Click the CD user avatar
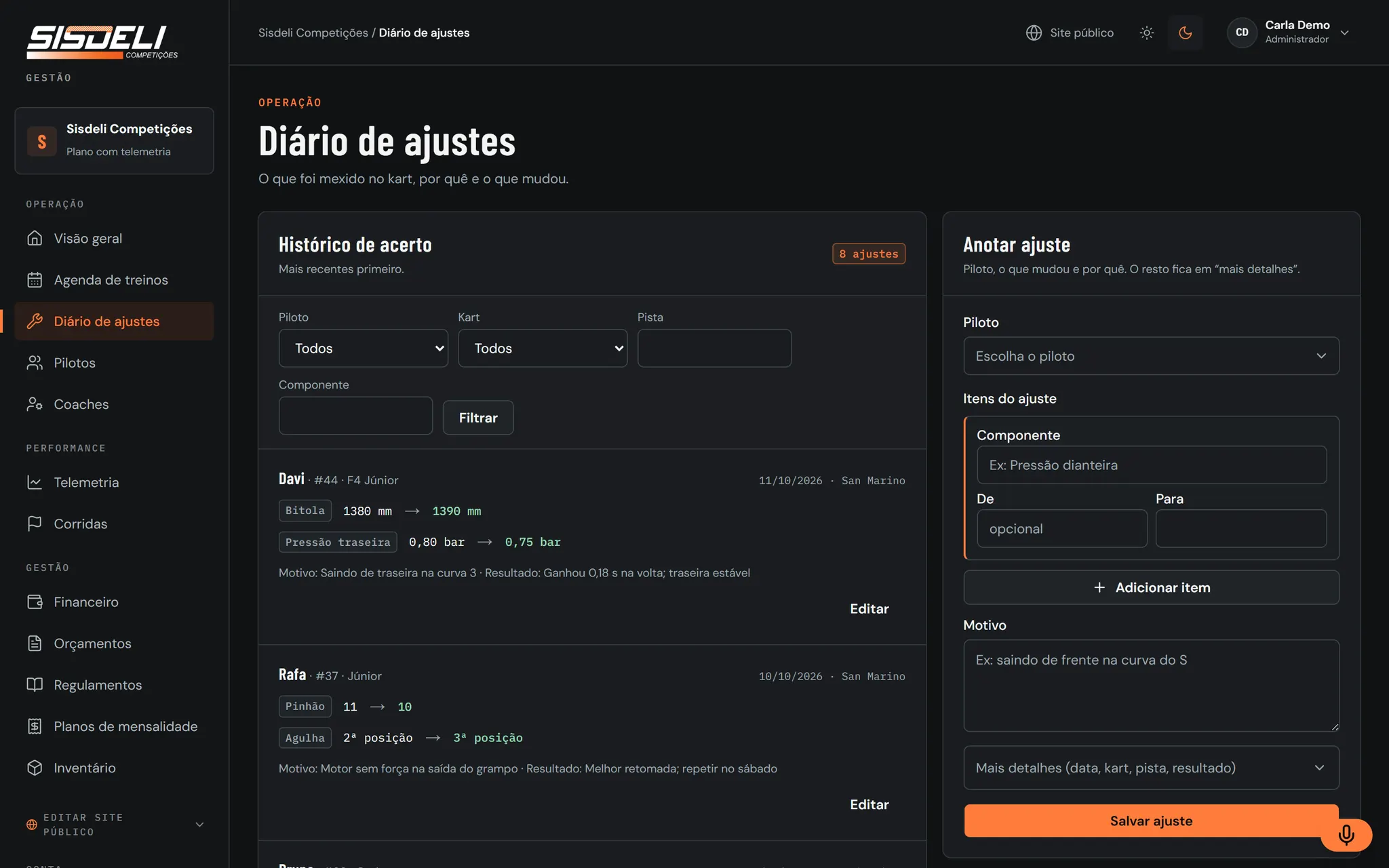Image resolution: width=1389 pixels, height=868 pixels. tap(1242, 33)
